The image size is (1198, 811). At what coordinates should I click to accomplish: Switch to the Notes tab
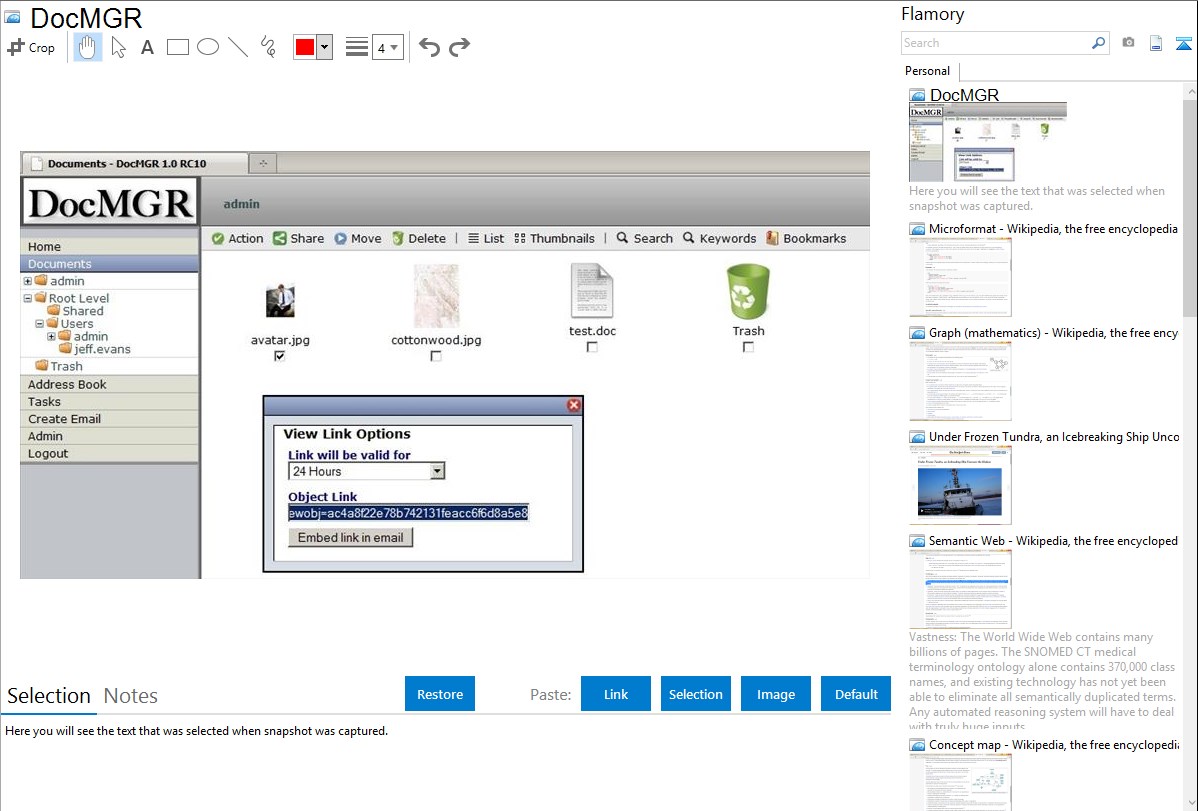tap(131, 696)
